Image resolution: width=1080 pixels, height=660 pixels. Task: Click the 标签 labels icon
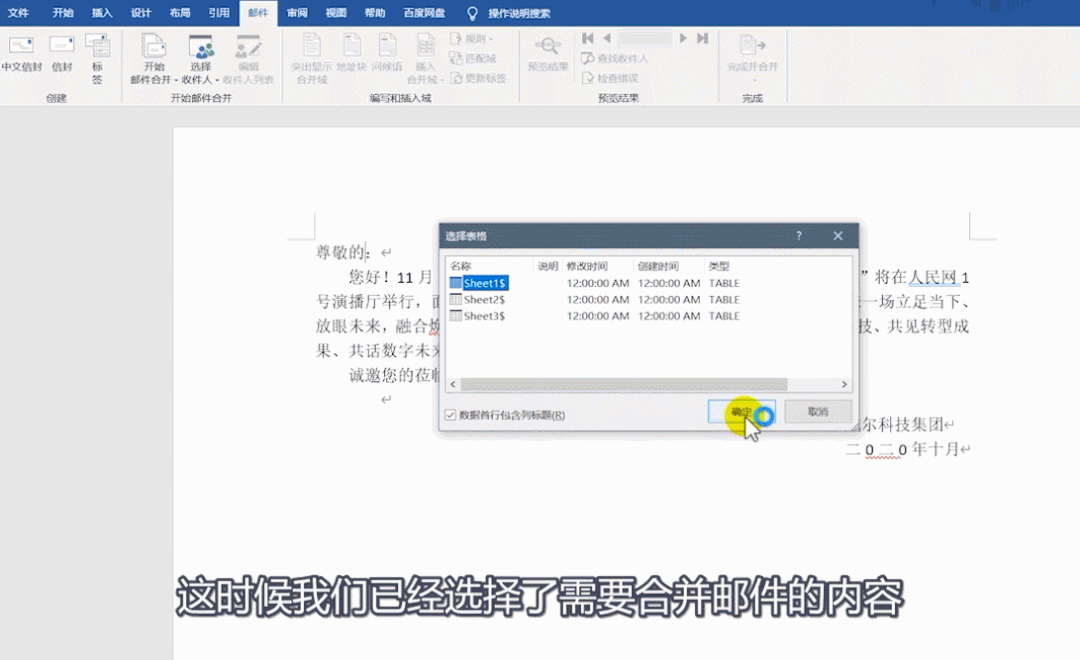click(97, 46)
